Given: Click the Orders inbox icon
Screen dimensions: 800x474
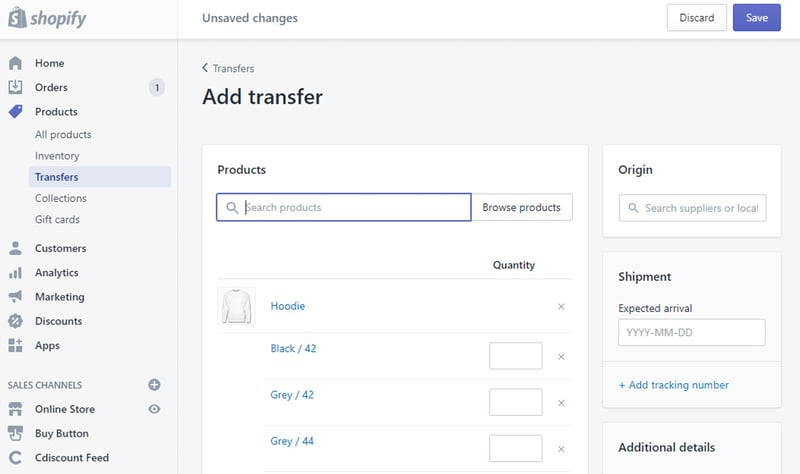Looking at the screenshot, I should click(15, 87).
